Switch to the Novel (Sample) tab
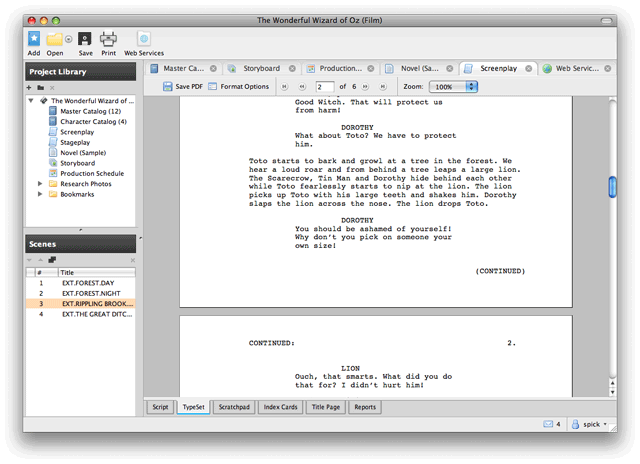640x464 pixels. (419, 69)
